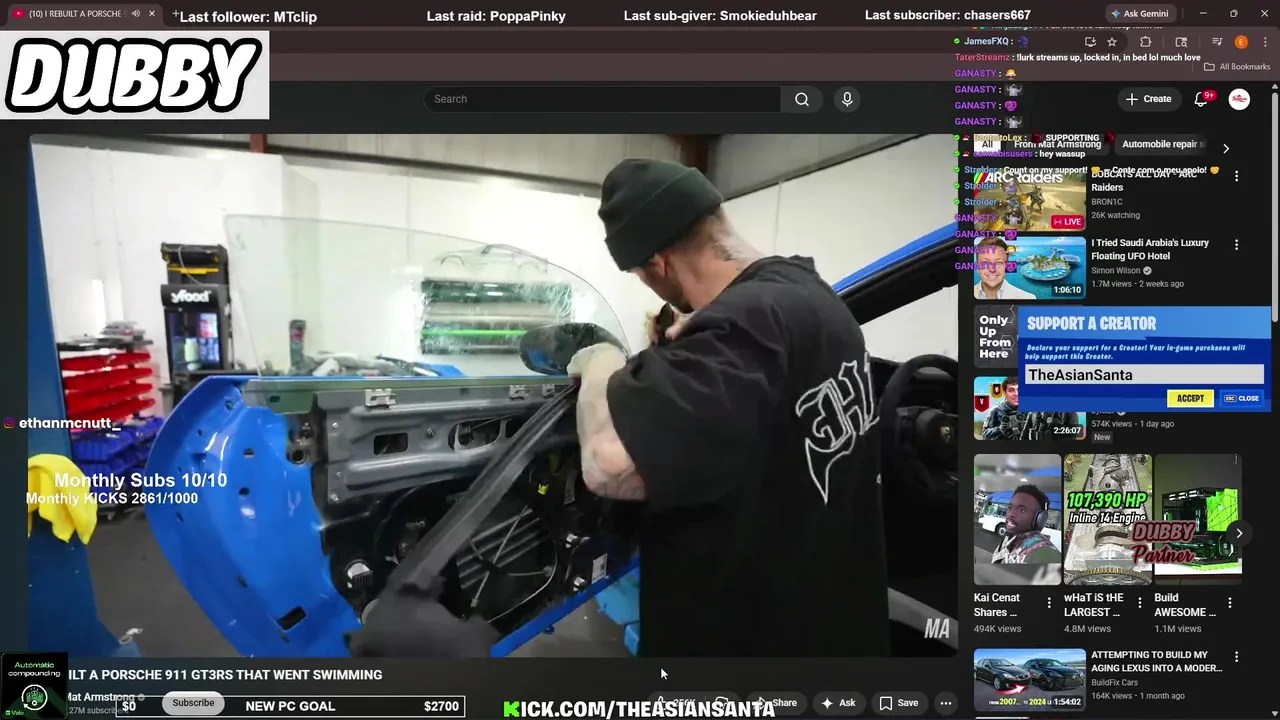
Task: Click the install app icon in address bar
Action: click(x=1090, y=42)
